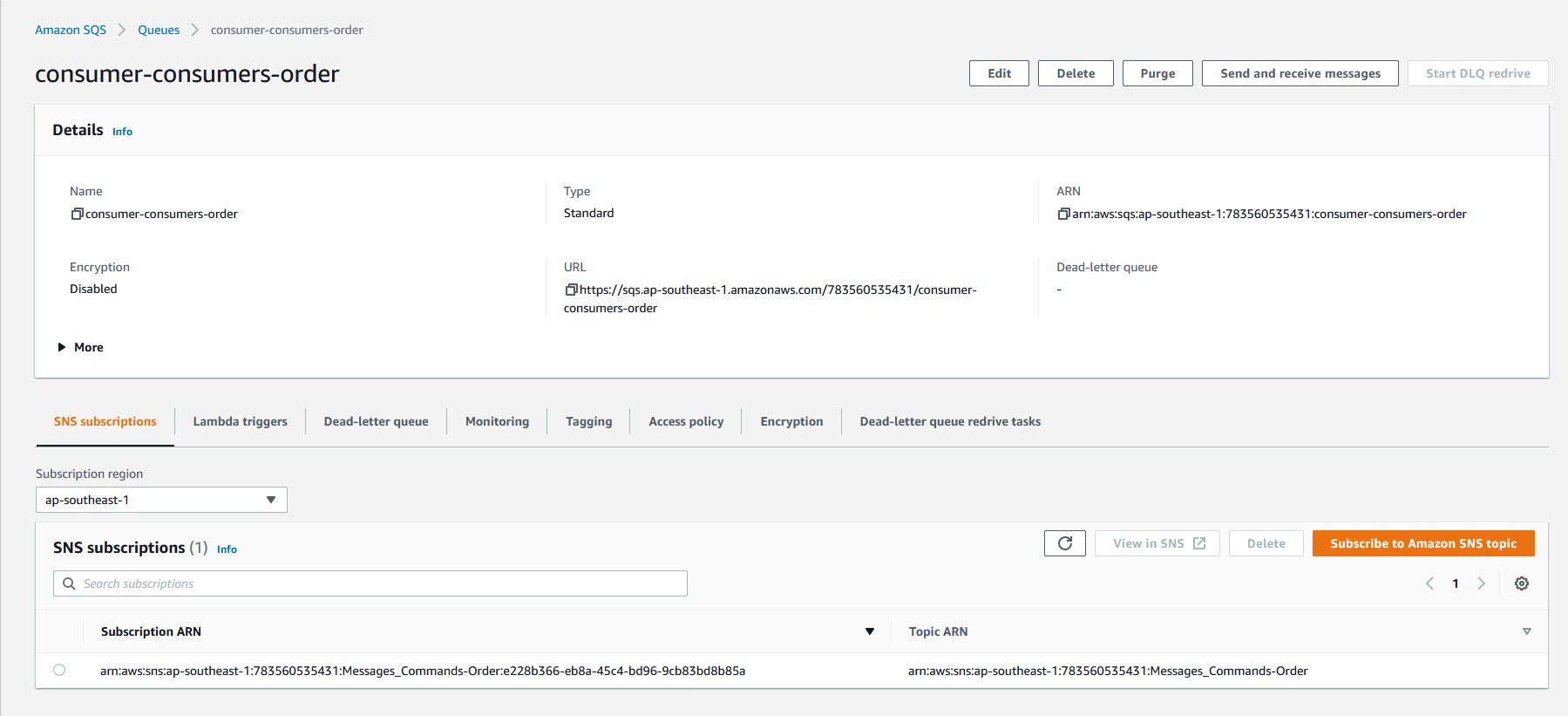Copy the queue name with copy icon
The width and height of the screenshot is (1568, 716).
click(77, 214)
